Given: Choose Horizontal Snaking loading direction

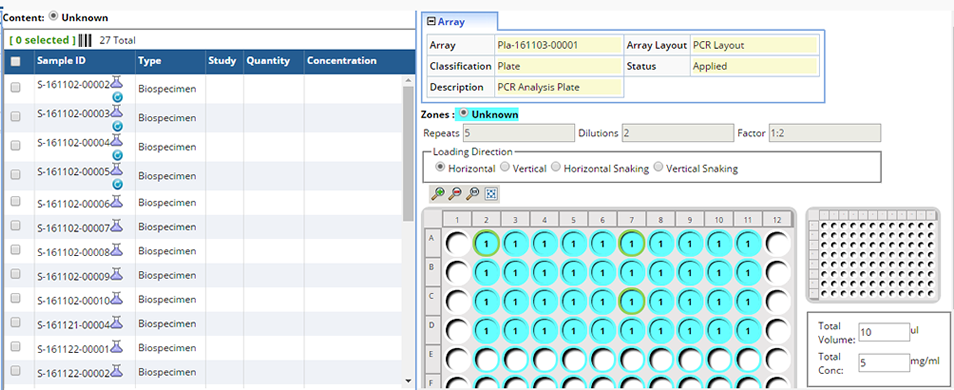Looking at the screenshot, I should coord(555,167).
